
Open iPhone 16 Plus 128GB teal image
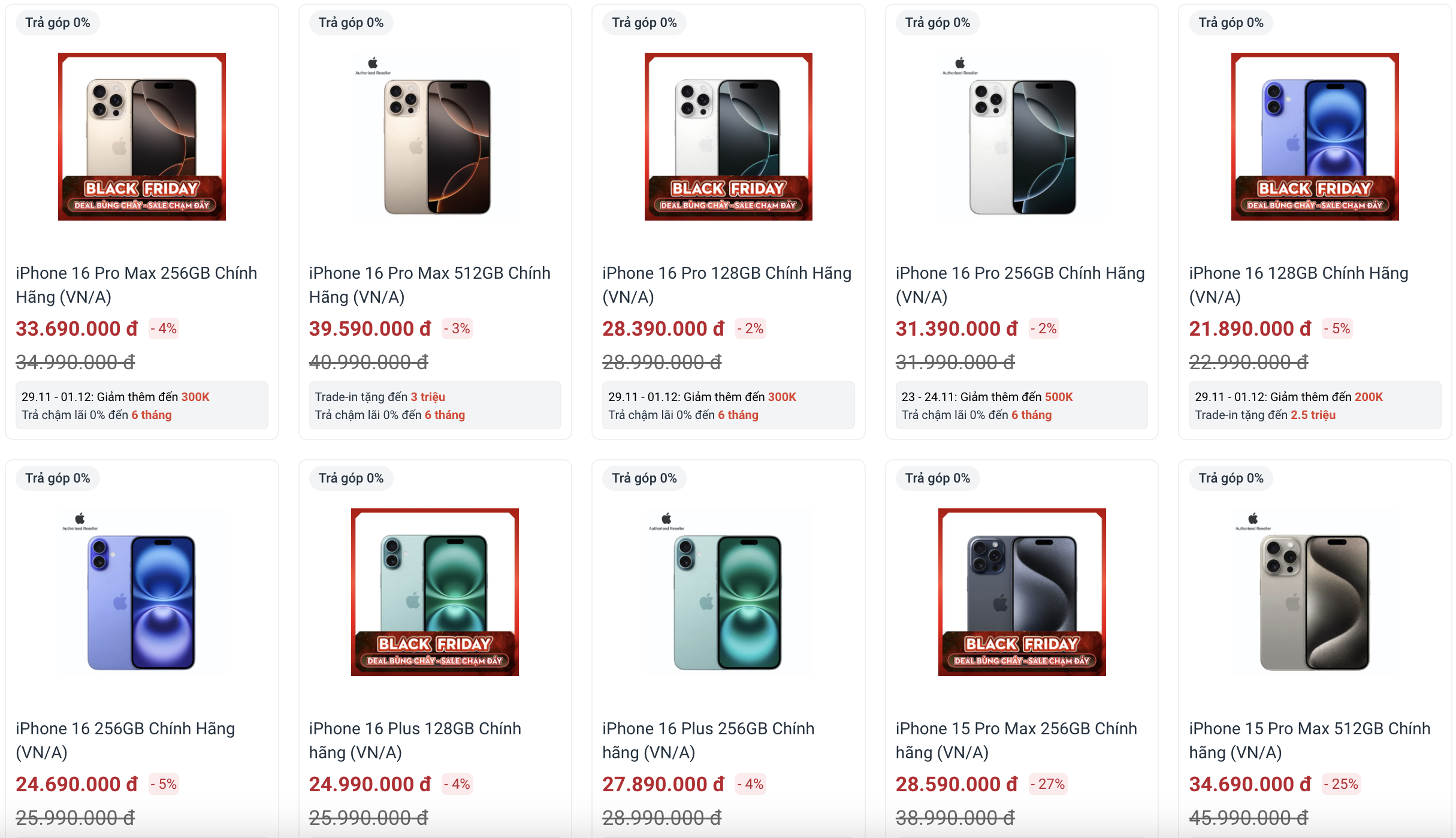coord(435,592)
